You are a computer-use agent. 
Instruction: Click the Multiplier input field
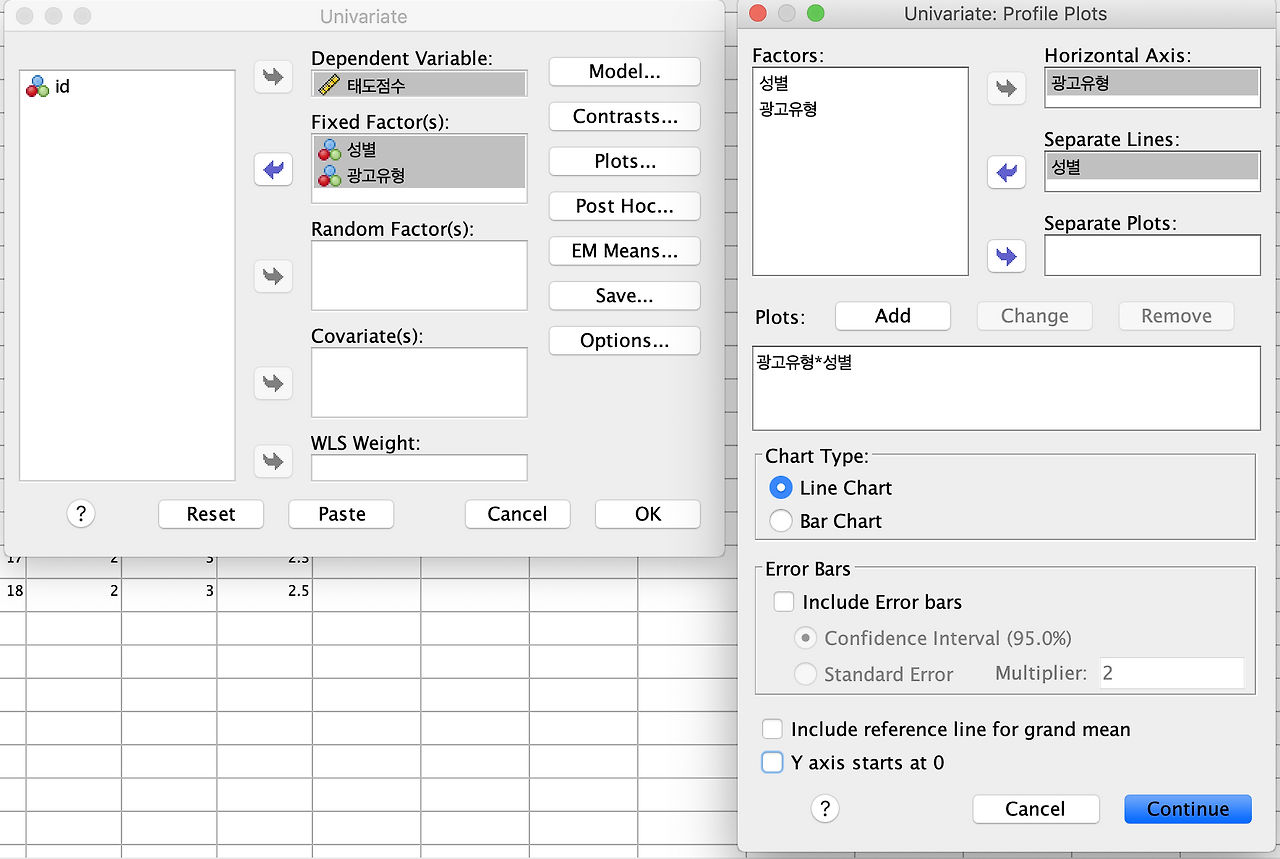(1171, 674)
